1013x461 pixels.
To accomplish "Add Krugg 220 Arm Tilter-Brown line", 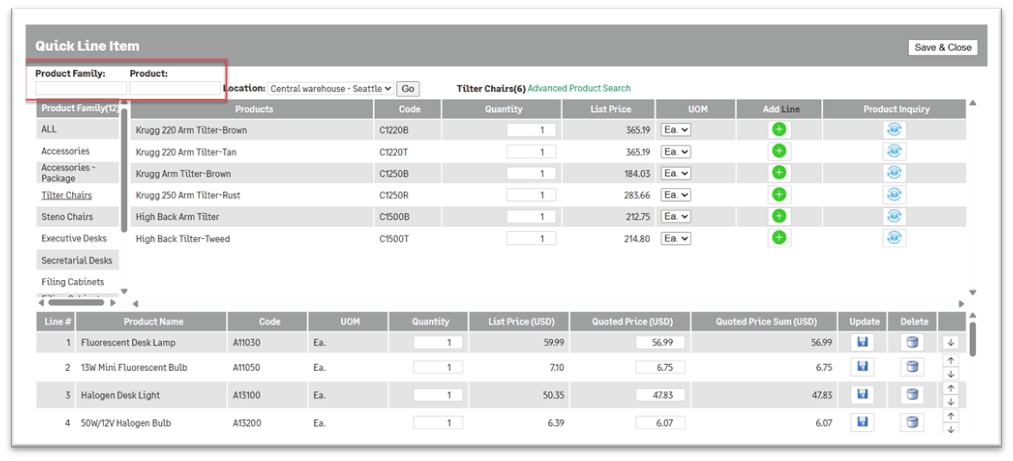I will [x=779, y=130].
